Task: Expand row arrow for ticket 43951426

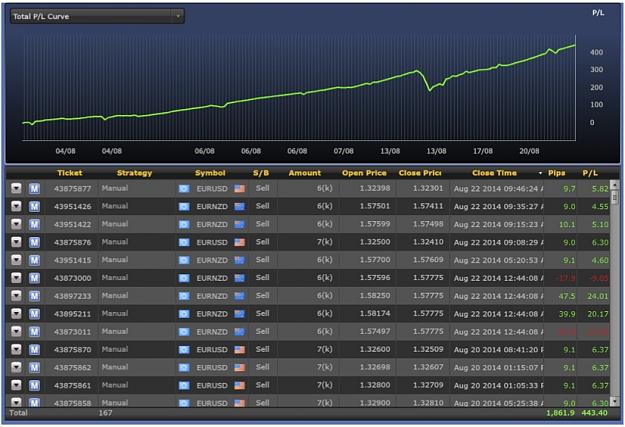Action: [16, 206]
